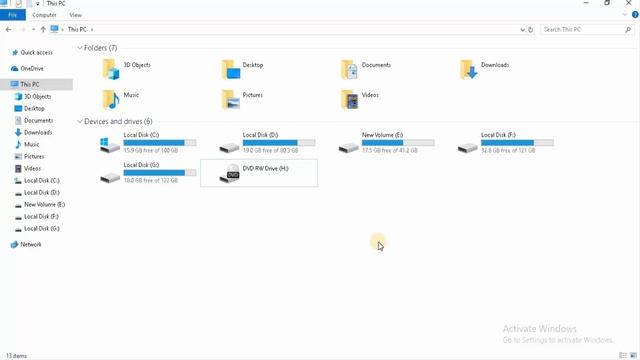Viewport: 640px width, 360px height.
Task: Open the Music folder in main pane
Action: pos(110,99)
